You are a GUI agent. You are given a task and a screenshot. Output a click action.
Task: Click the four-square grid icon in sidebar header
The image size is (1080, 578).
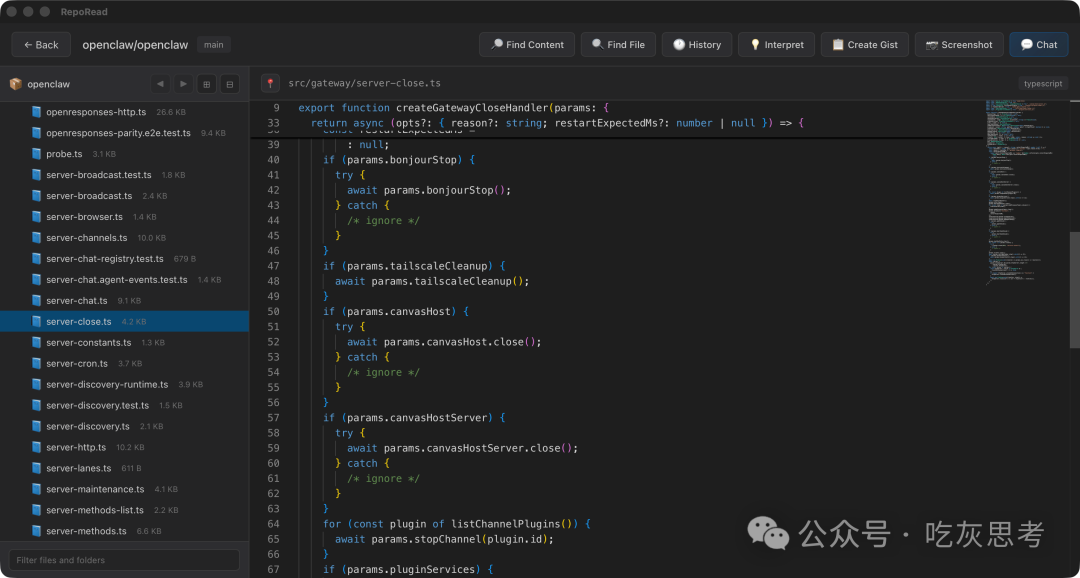coord(207,84)
